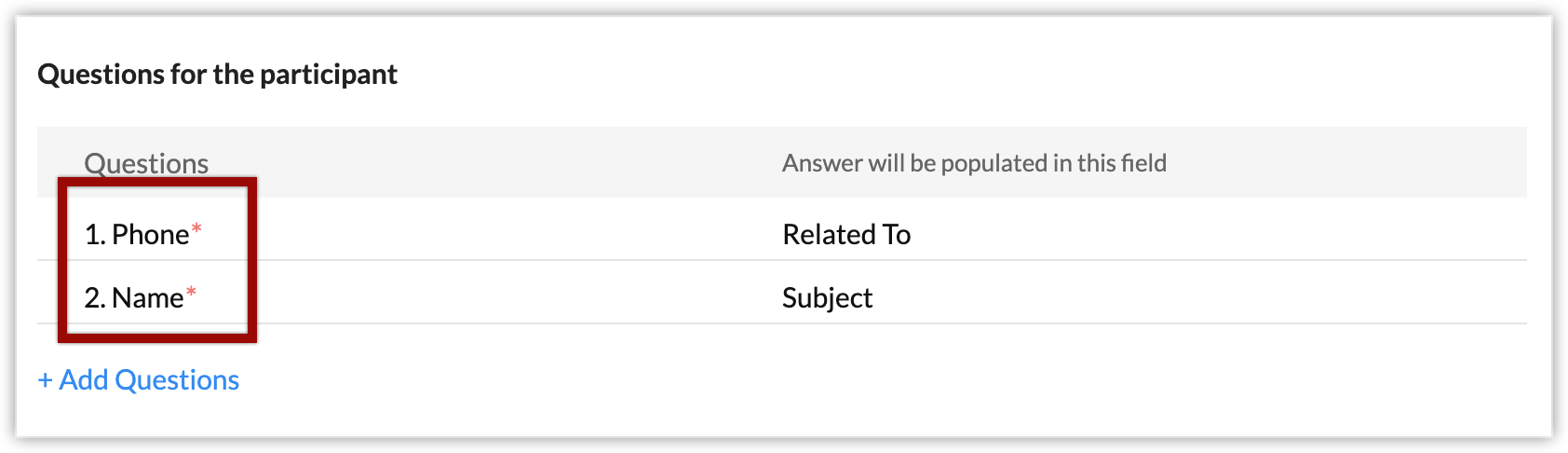This screenshot has width=1568, height=453.
Task: Click the Answer will be populated header
Action: pyautogui.click(x=974, y=164)
